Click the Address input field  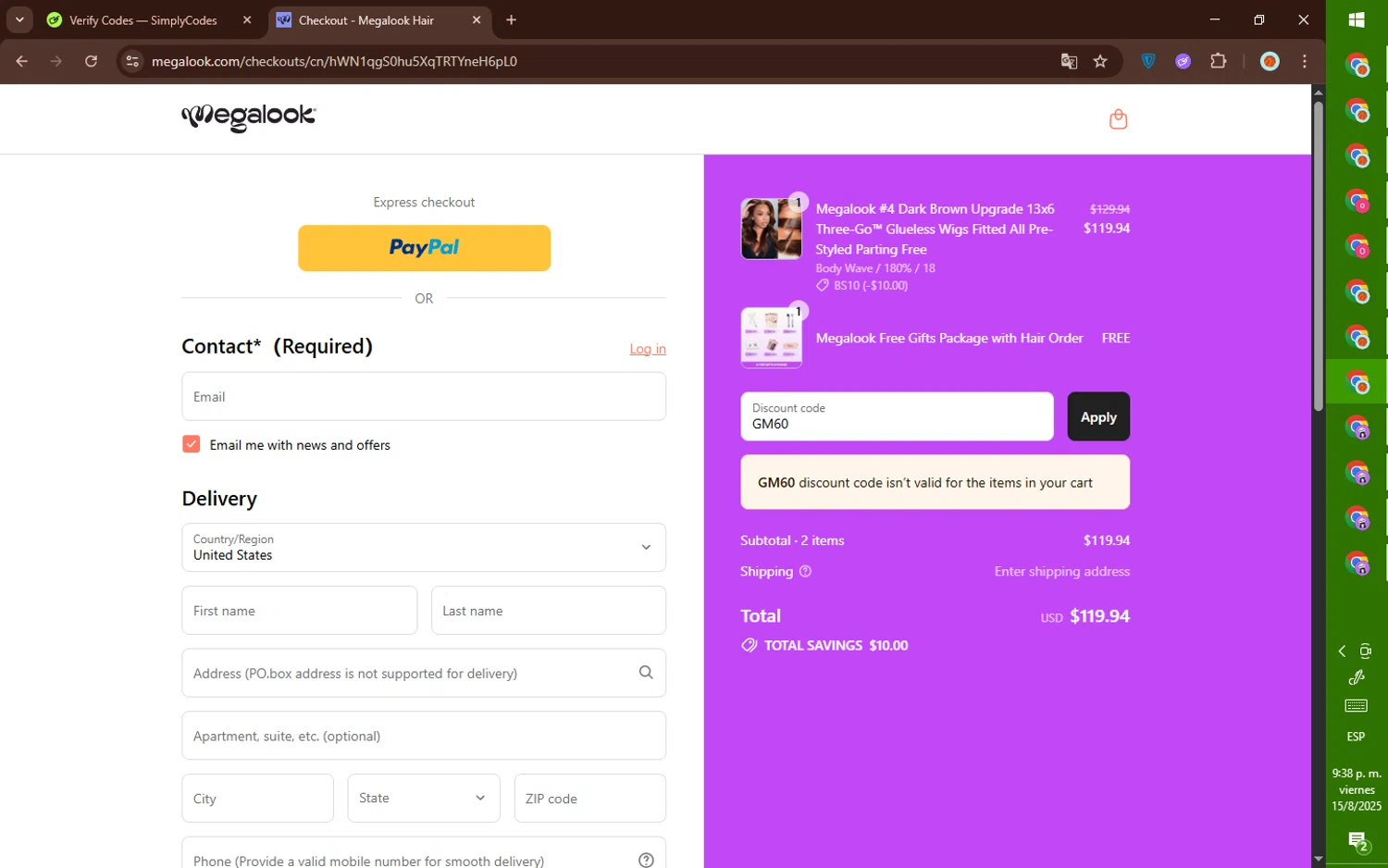424,673
